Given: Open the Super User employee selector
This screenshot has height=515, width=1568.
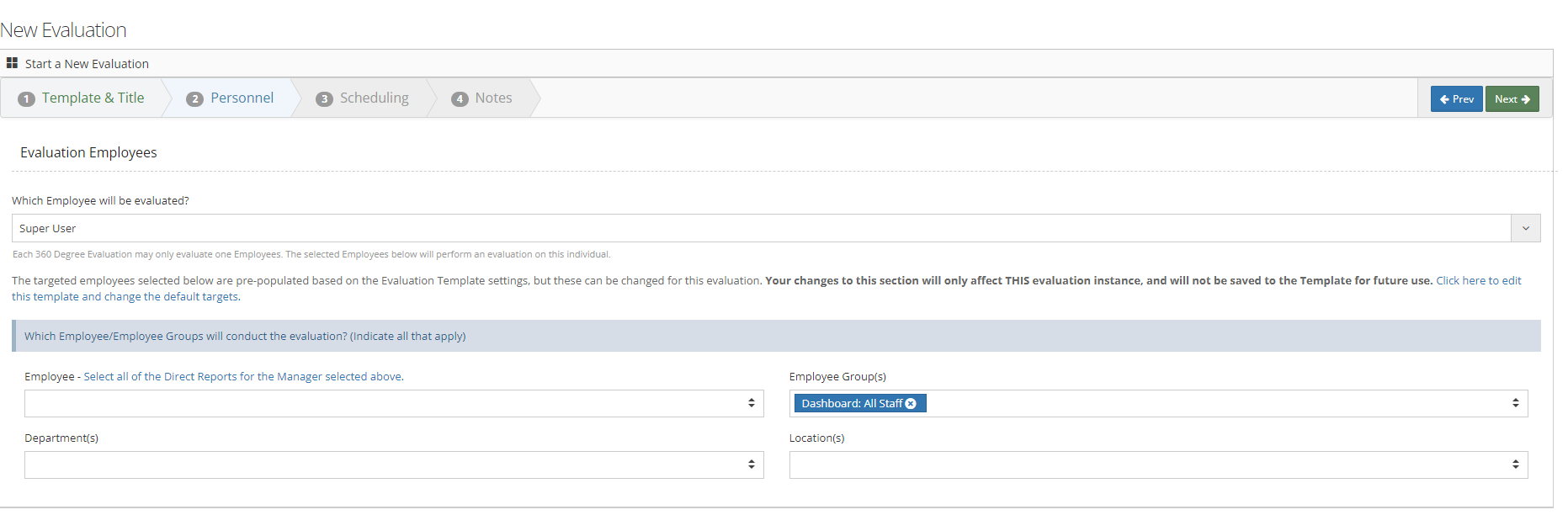Looking at the screenshot, I should (757, 228).
